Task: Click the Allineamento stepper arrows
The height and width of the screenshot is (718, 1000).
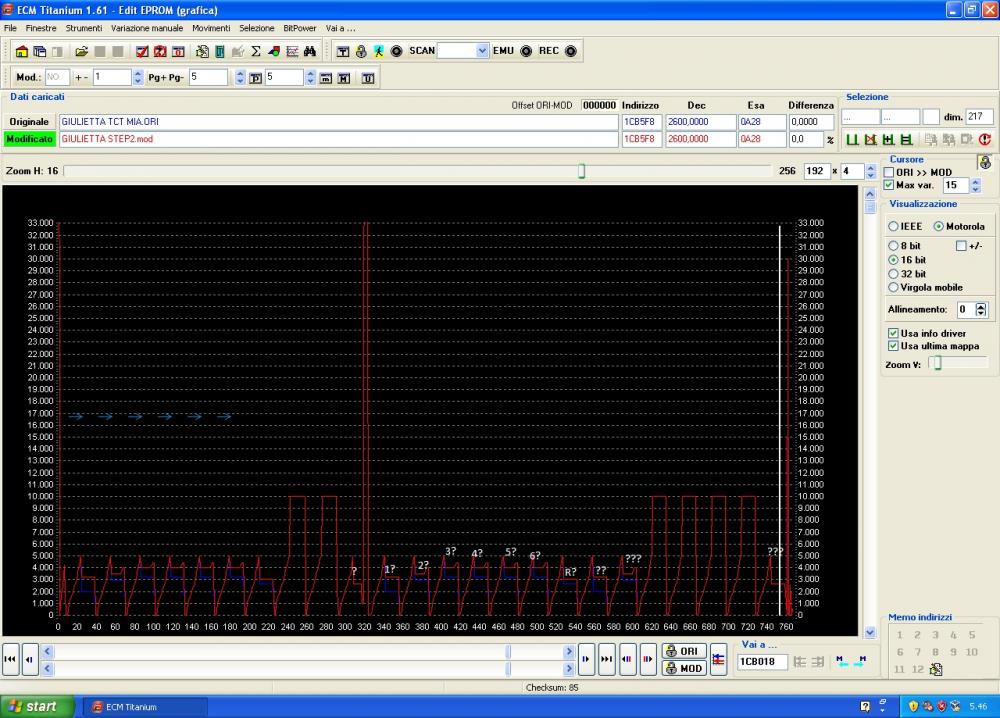Action: (981, 309)
